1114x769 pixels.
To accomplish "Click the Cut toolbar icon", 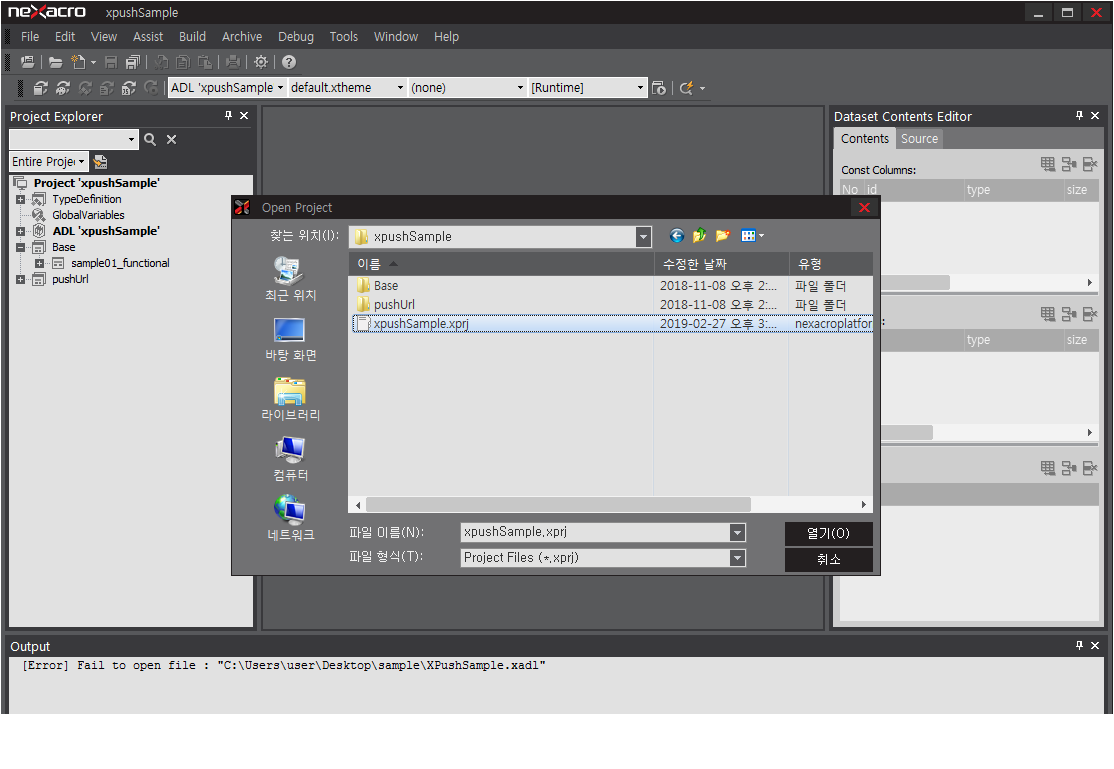I will coord(161,63).
